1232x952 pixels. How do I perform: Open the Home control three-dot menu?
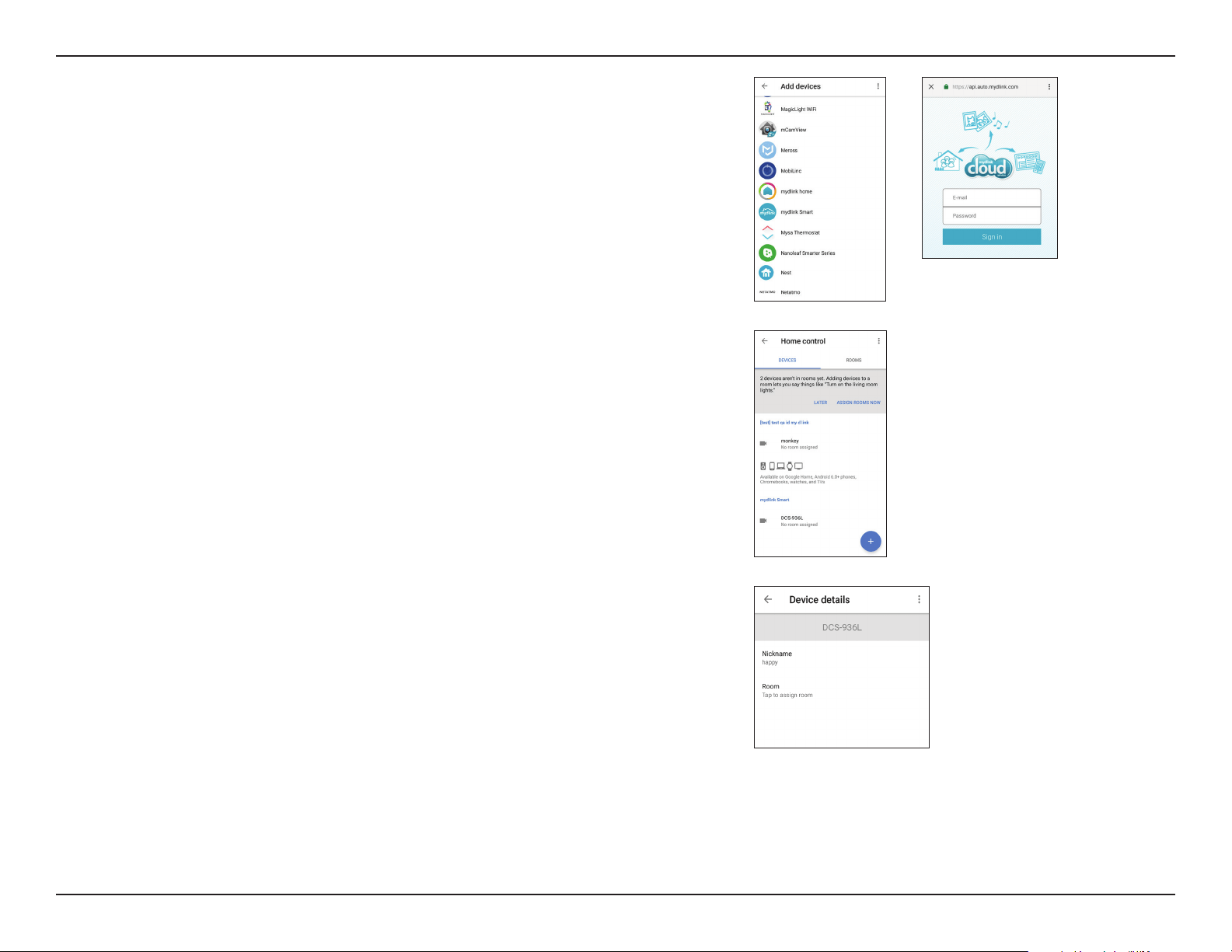point(879,341)
